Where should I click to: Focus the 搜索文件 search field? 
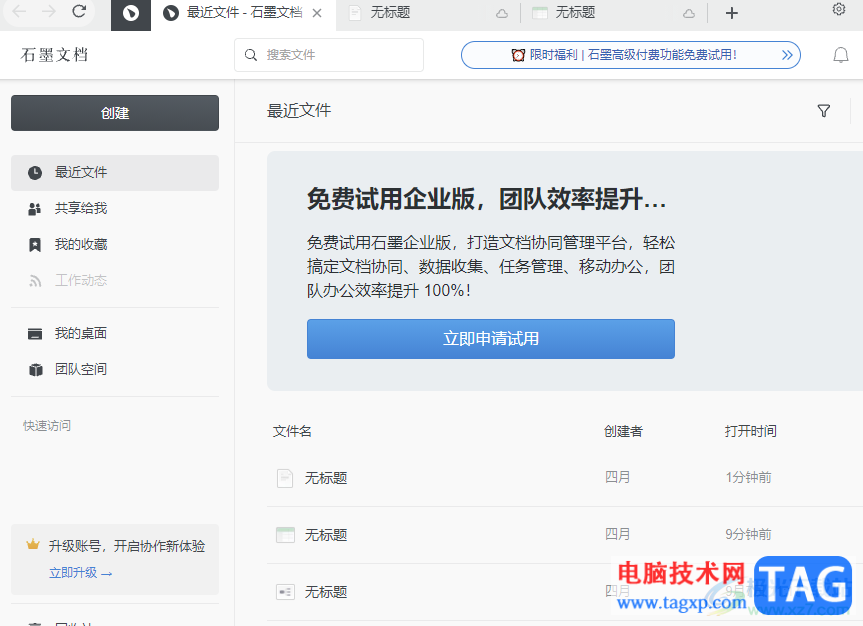click(x=329, y=55)
